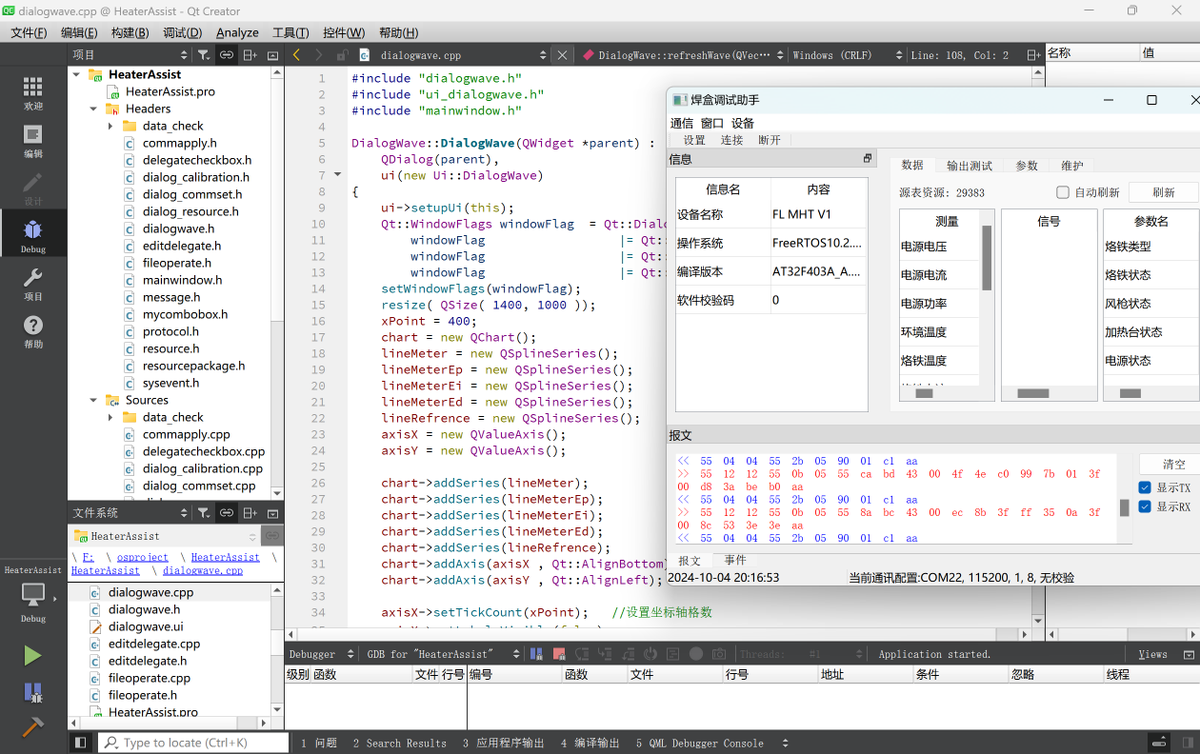Toggle the left sidebar visibility icon
Viewport: 1200px width, 754px height.
tap(81, 743)
